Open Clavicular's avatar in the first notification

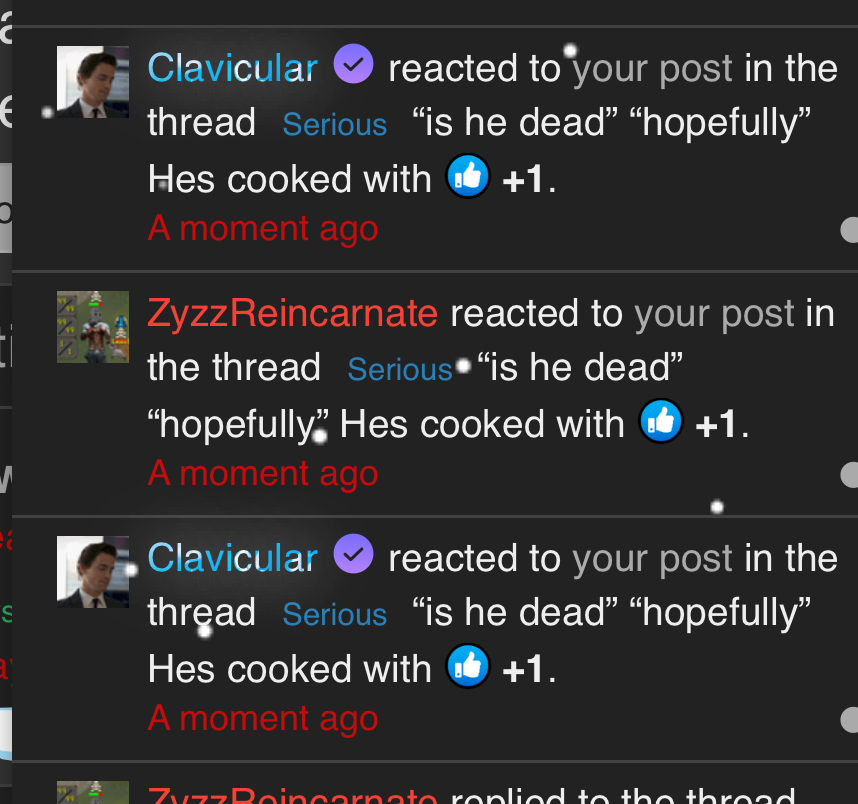coord(93,82)
